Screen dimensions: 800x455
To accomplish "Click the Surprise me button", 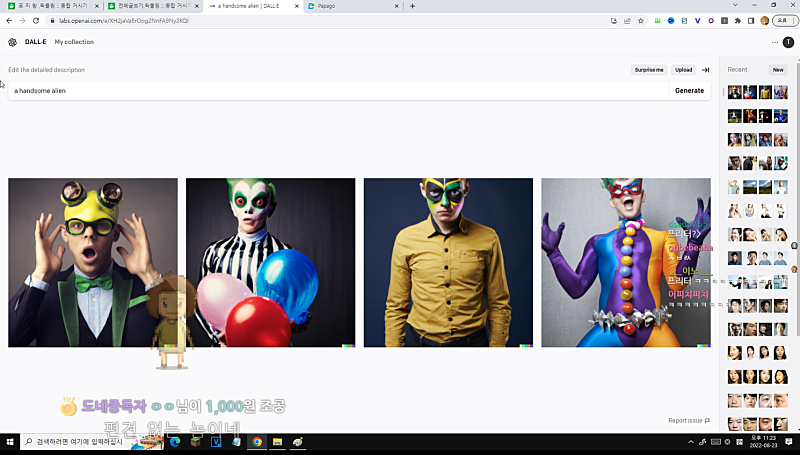I will [x=649, y=70].
